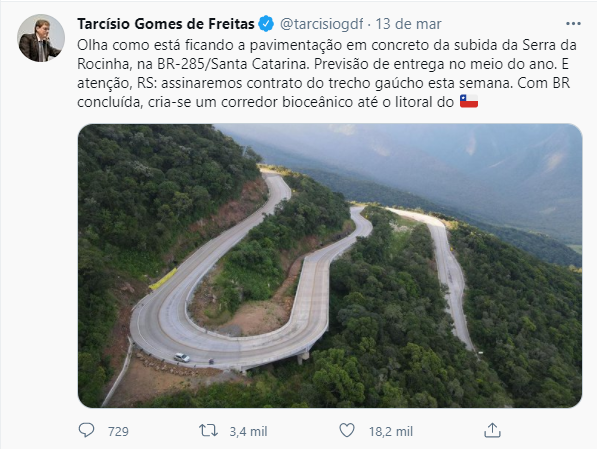This screenshot has width=597, height=449.
Task: Click the tweet line mentioning corredor bioceânico
Action: (278, 102)
